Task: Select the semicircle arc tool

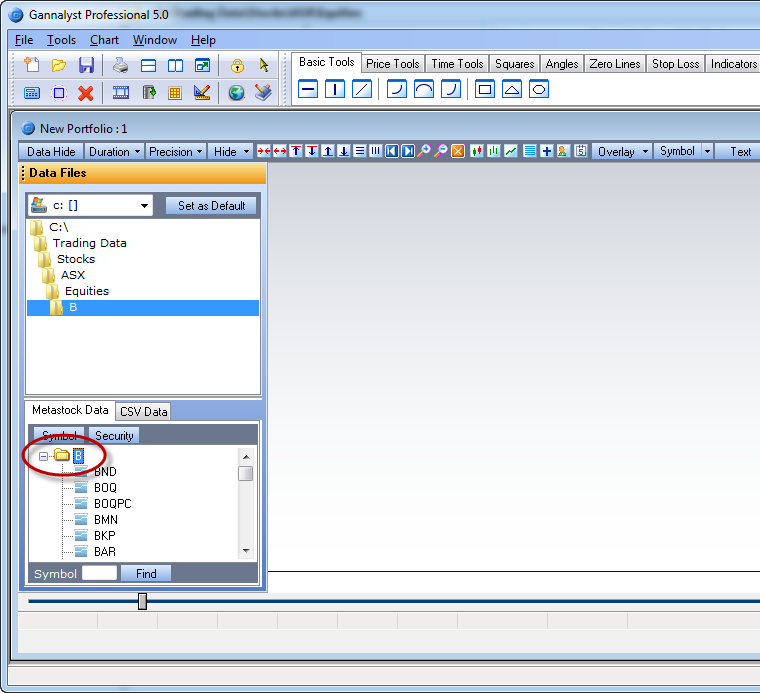Action: pos(424,89)
